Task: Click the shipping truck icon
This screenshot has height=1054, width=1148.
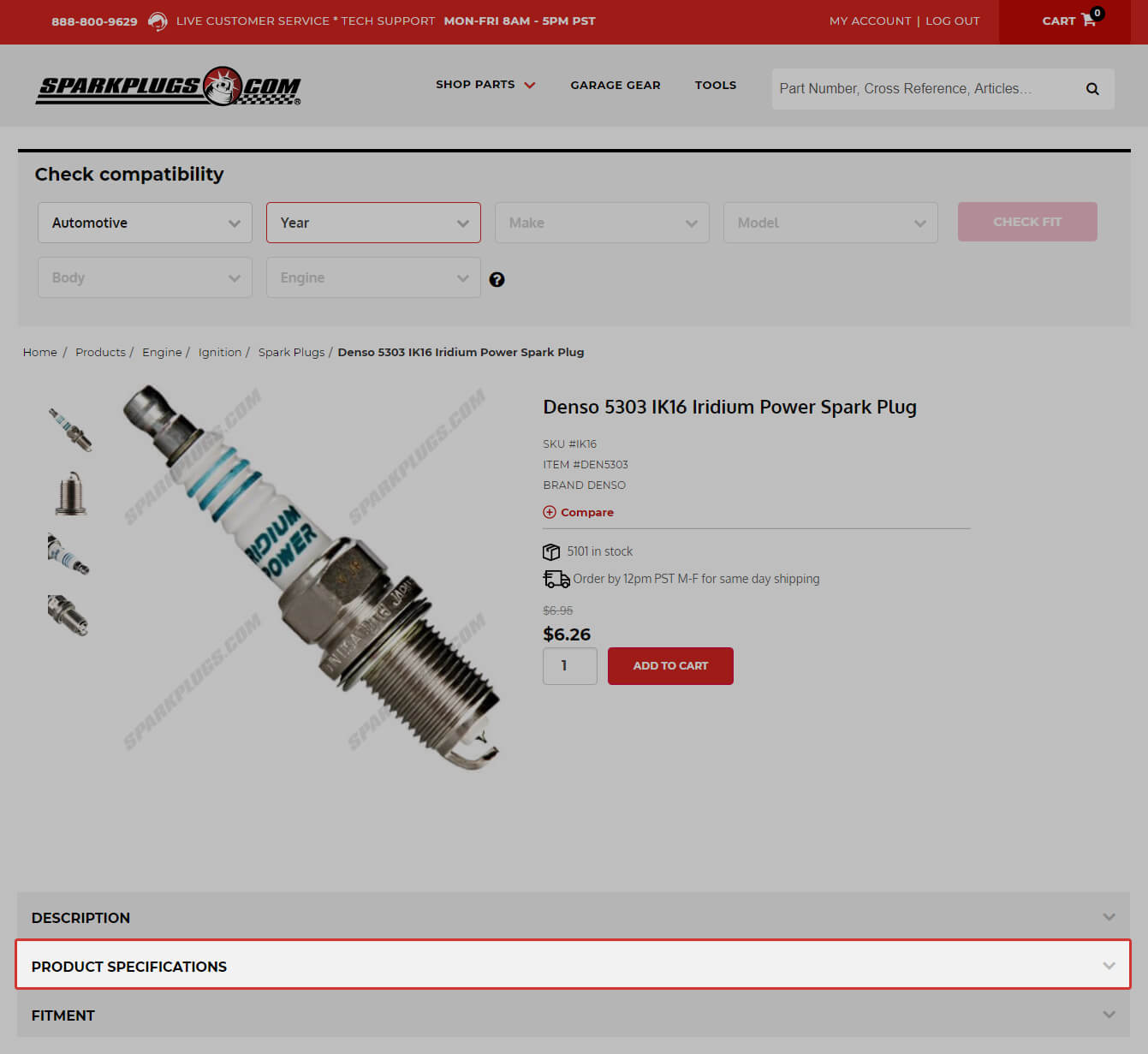Action: [x=556, y=580]
